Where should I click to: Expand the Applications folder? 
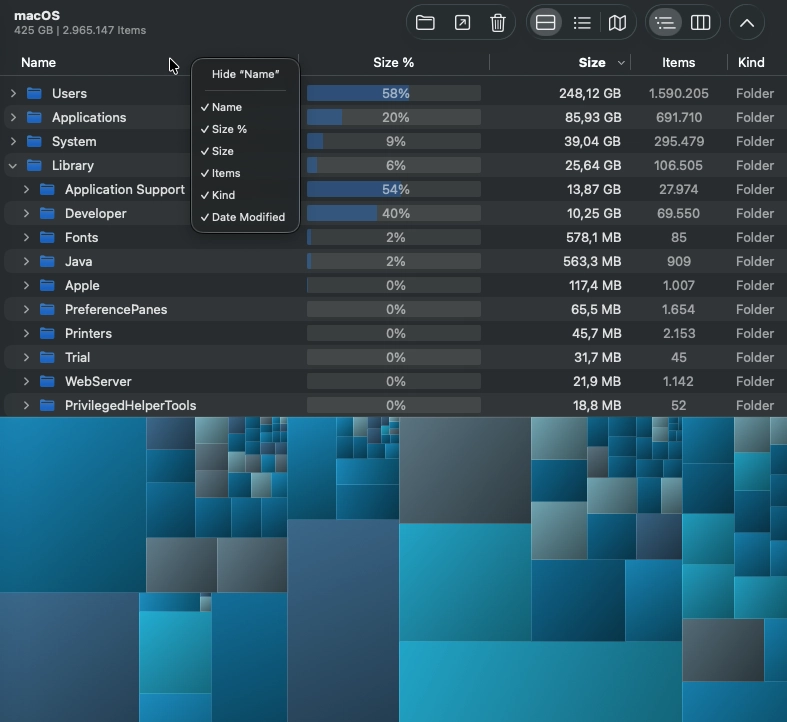(14, 117)
